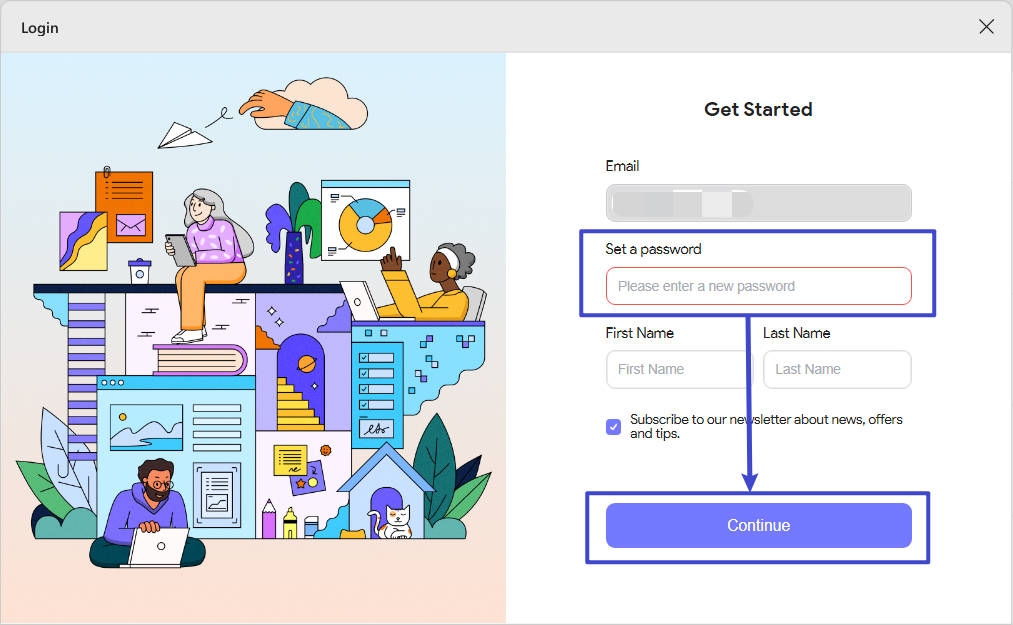Image resolution: width=1013 pixels, height=625 pixels.
Task: Click the cat sitting in the doghouse
Action: 394,522
